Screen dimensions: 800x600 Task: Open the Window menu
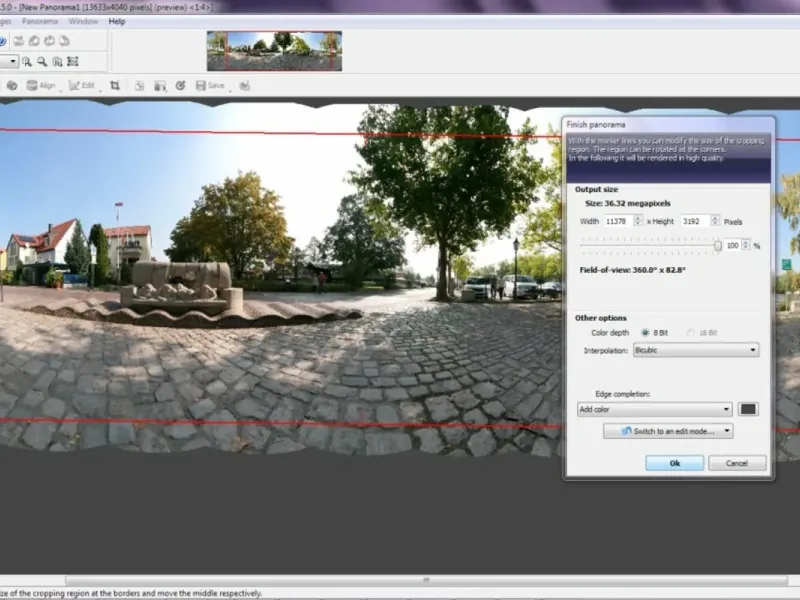[x=83, y=21]
